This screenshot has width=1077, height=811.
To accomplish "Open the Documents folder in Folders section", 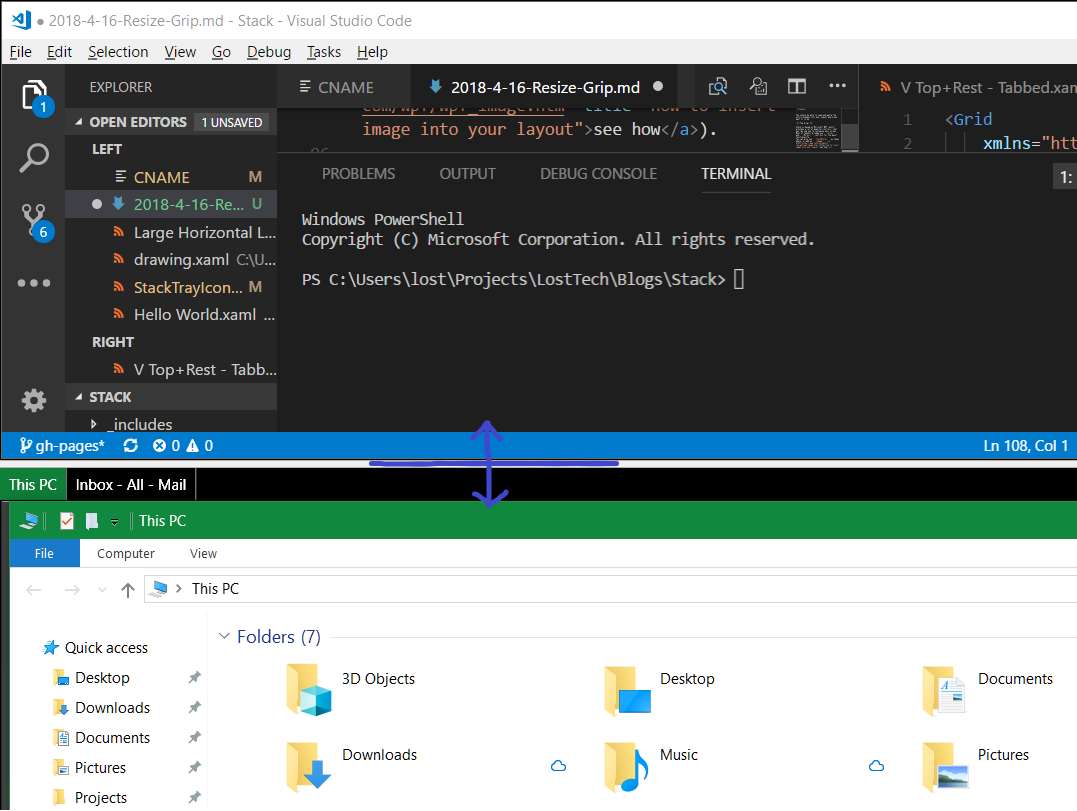I will click(x=988, y=689).
